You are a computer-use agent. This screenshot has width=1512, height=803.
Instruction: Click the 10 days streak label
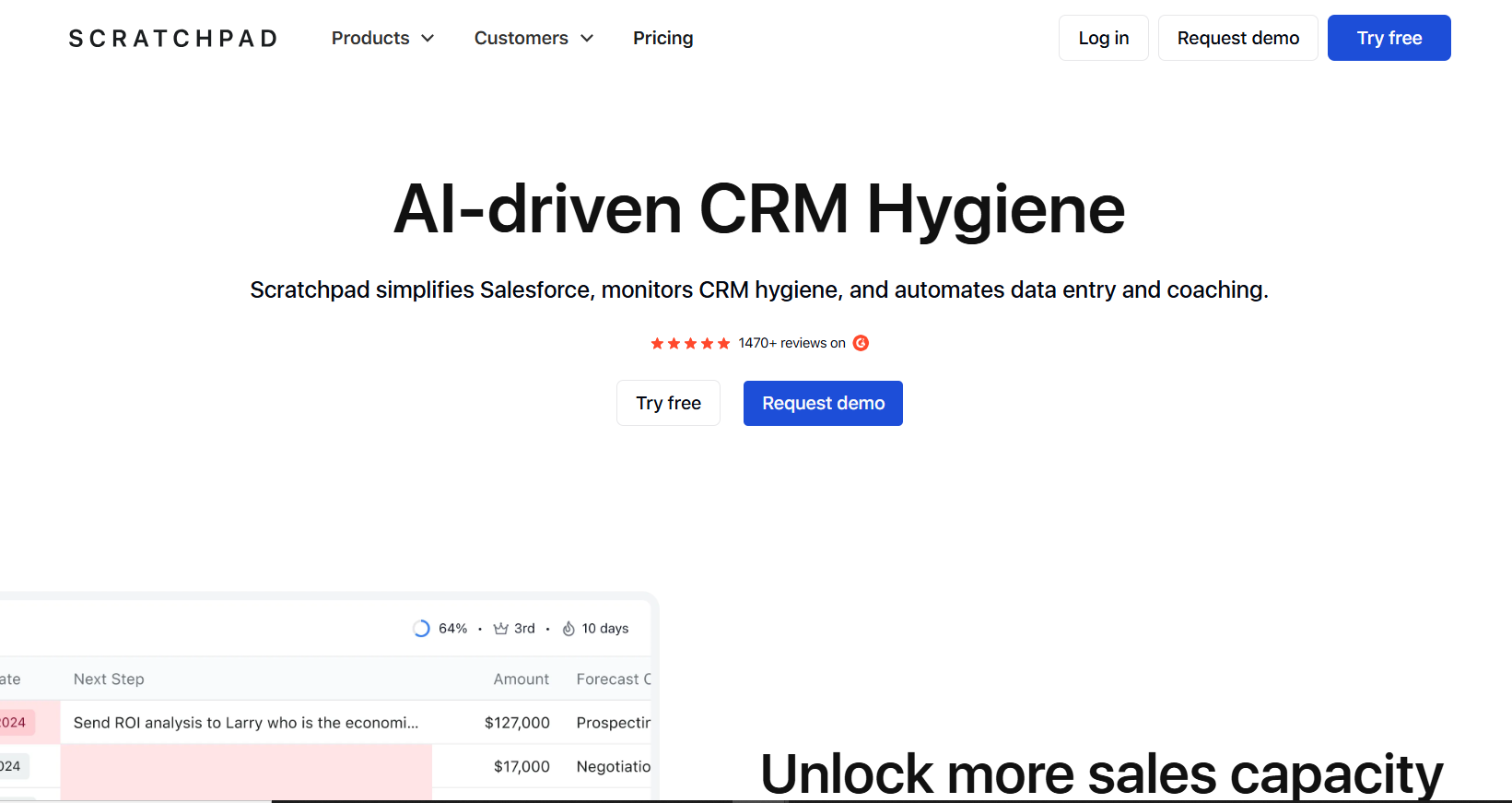(x=605, y=629)
